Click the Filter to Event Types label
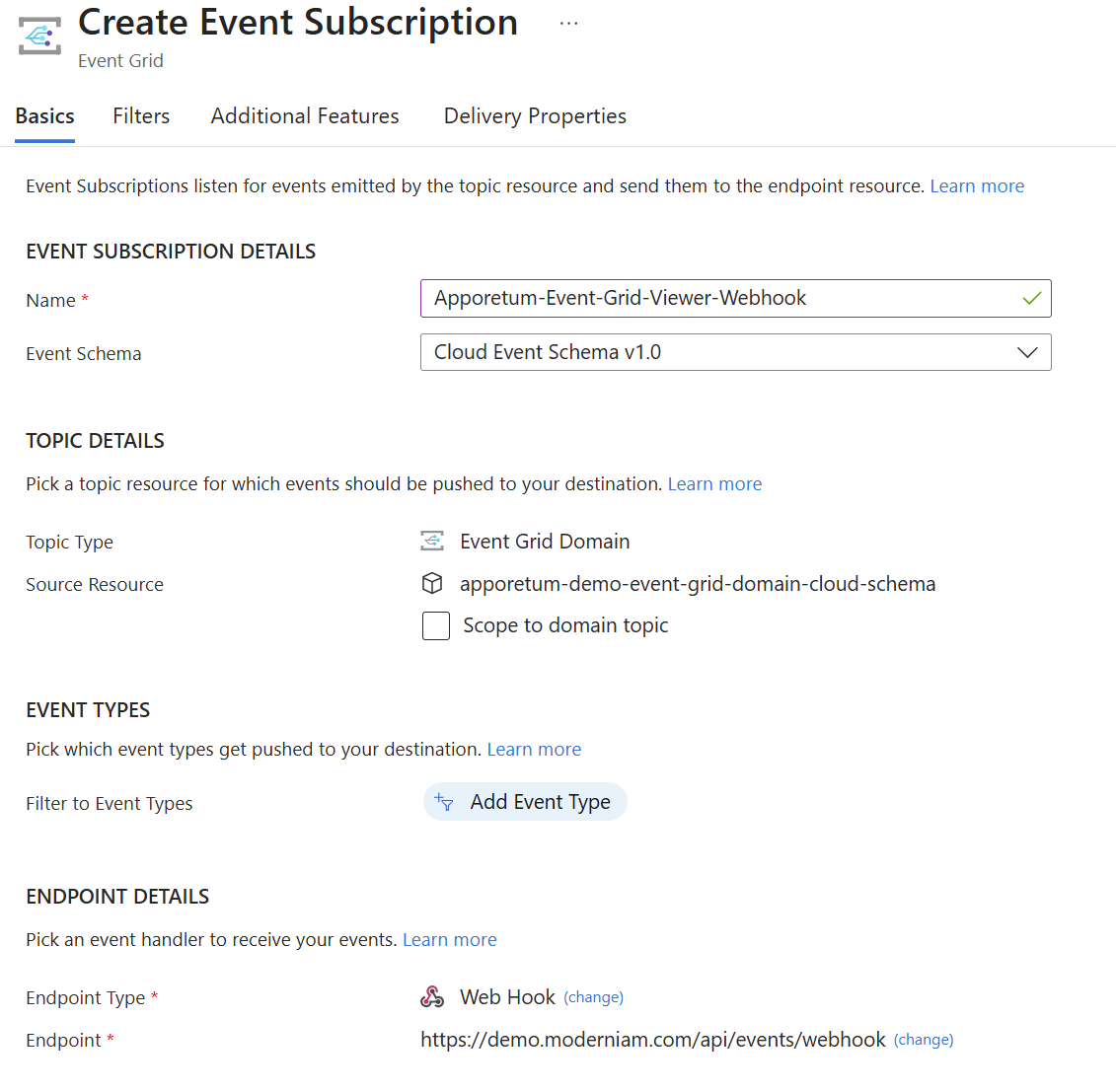The image size is (1116, 1092). 109,803
